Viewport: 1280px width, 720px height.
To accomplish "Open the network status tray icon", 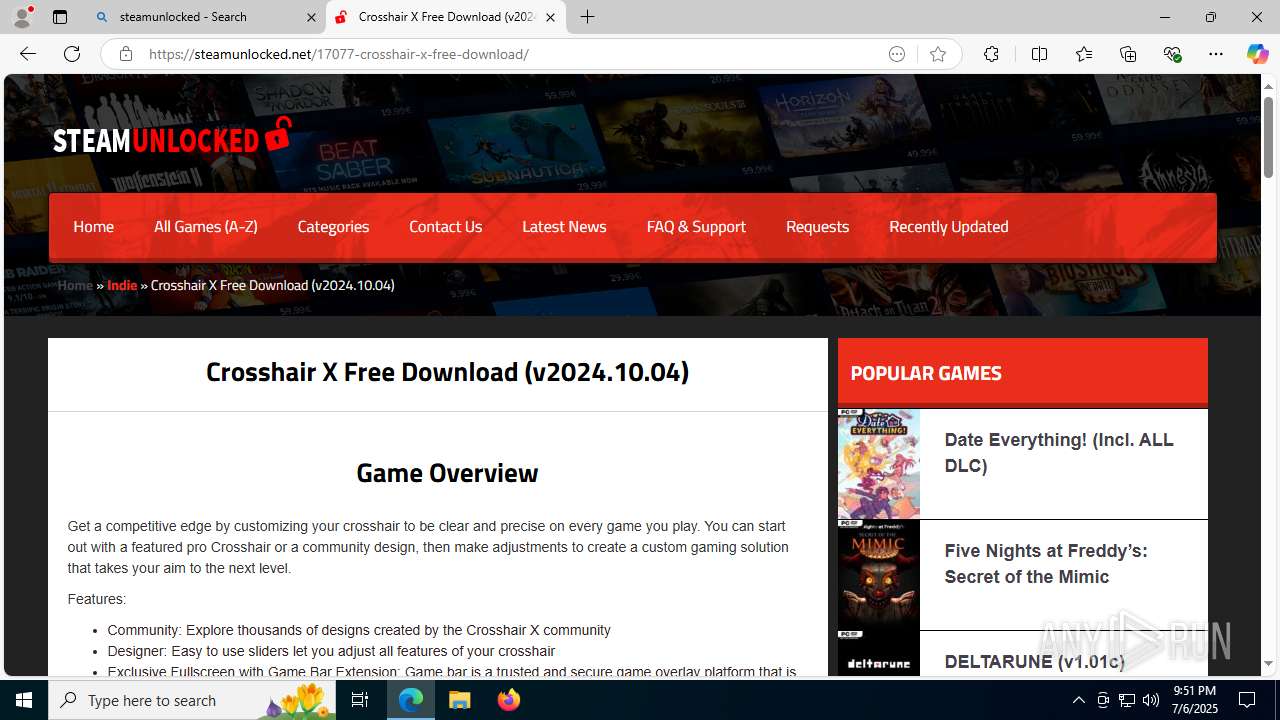I will pos(1127,700).
